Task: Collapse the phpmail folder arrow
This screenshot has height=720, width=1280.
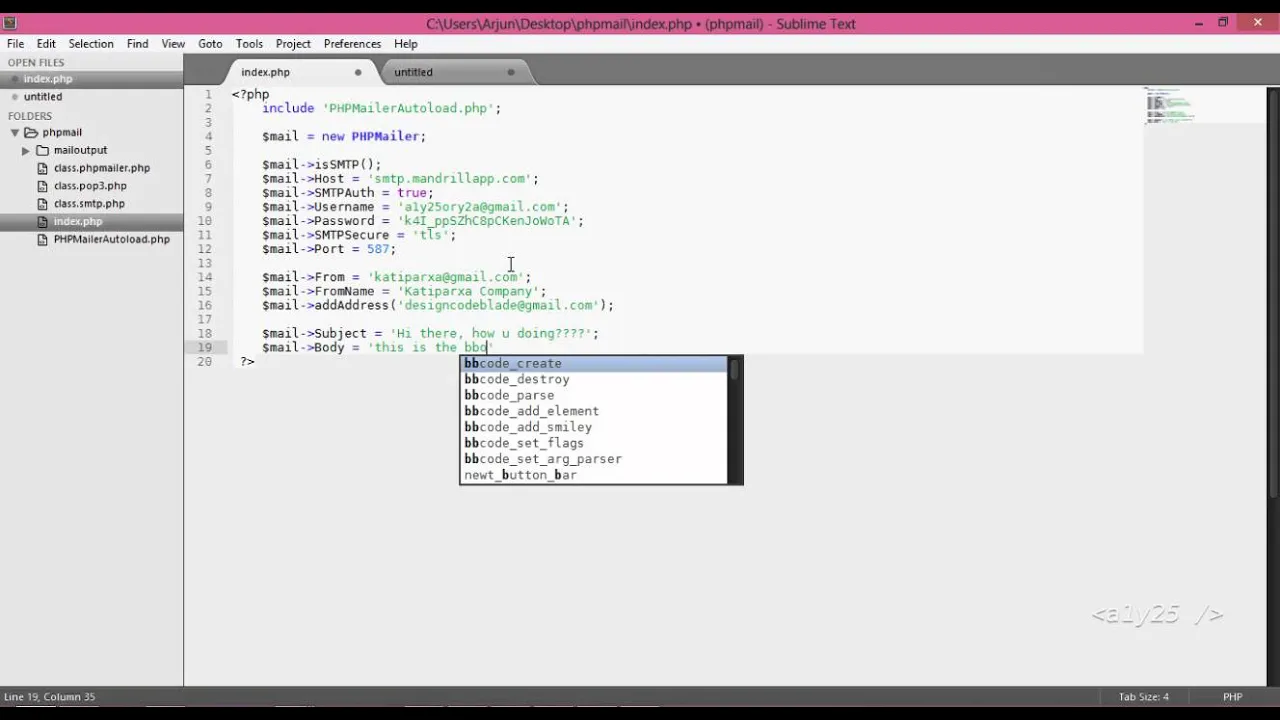Action: click(15, 132)
